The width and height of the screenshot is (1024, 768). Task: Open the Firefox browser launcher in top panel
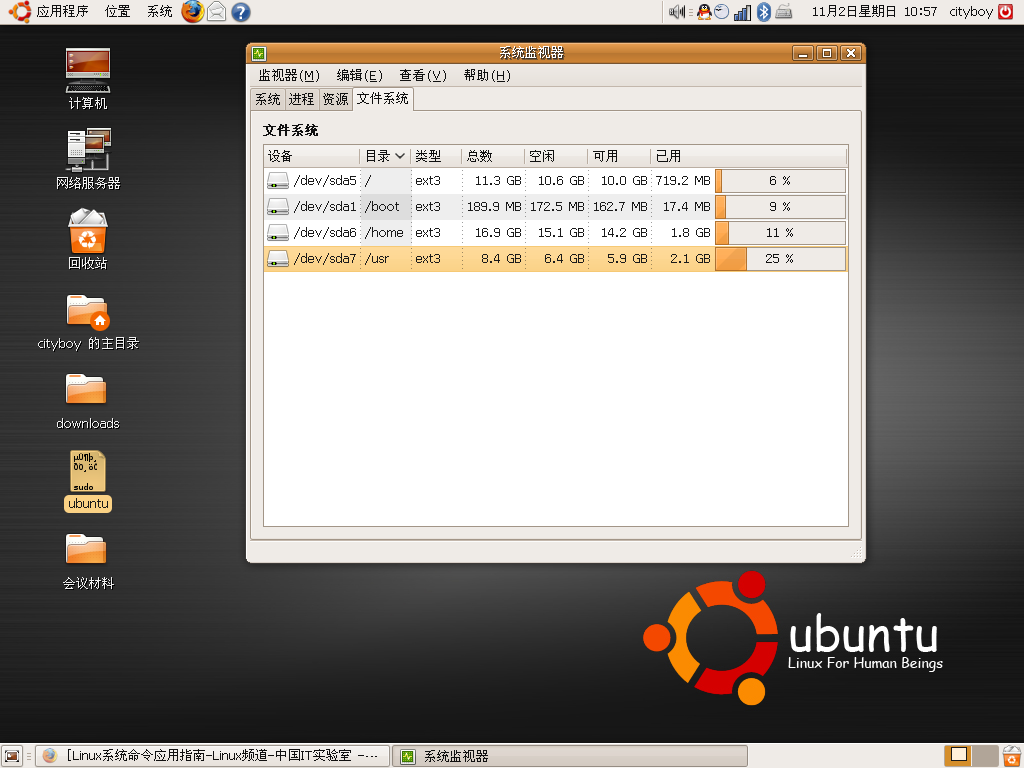coord(192,12)
